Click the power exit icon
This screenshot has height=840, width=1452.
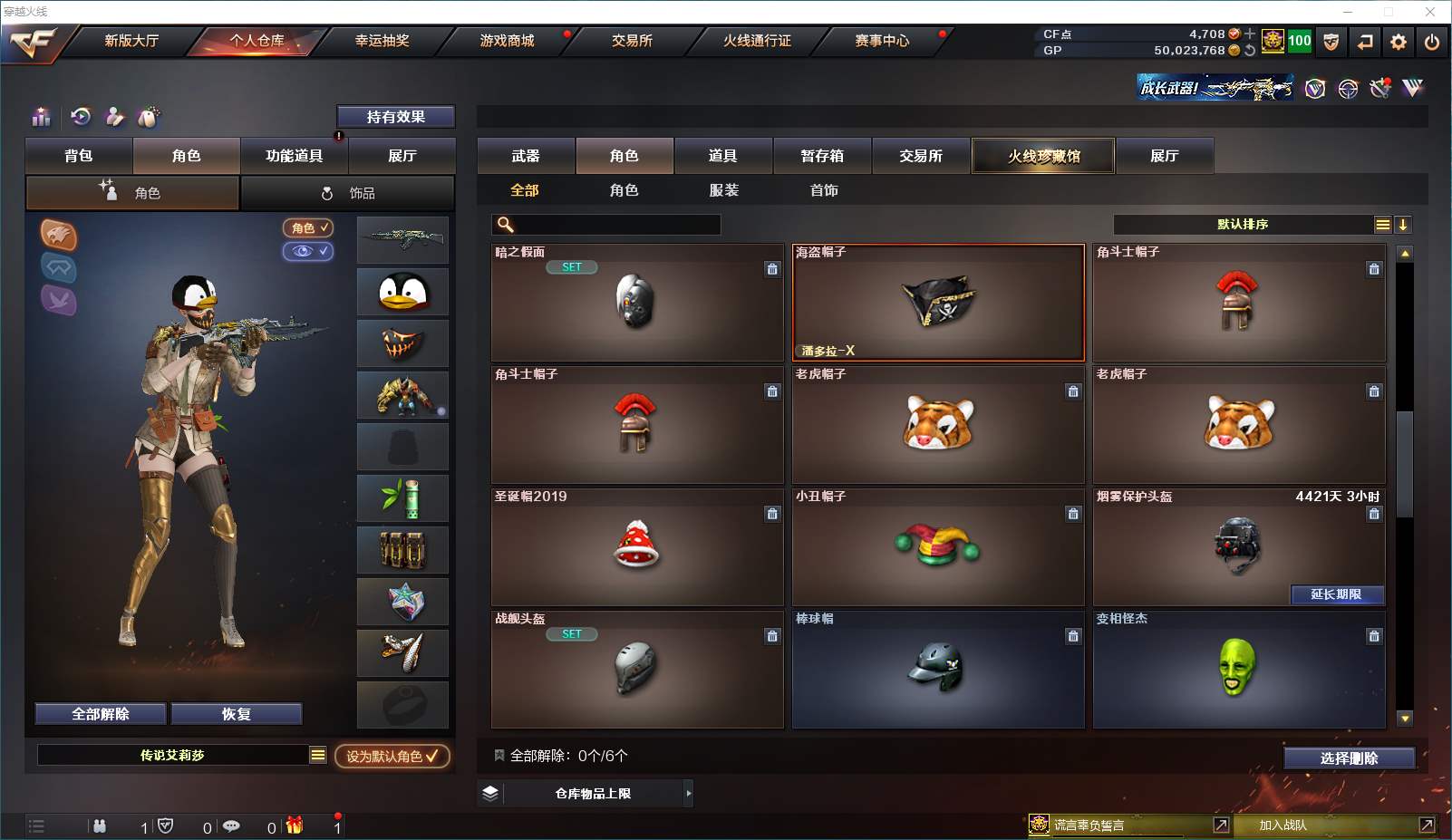[x=1432, y=42]
